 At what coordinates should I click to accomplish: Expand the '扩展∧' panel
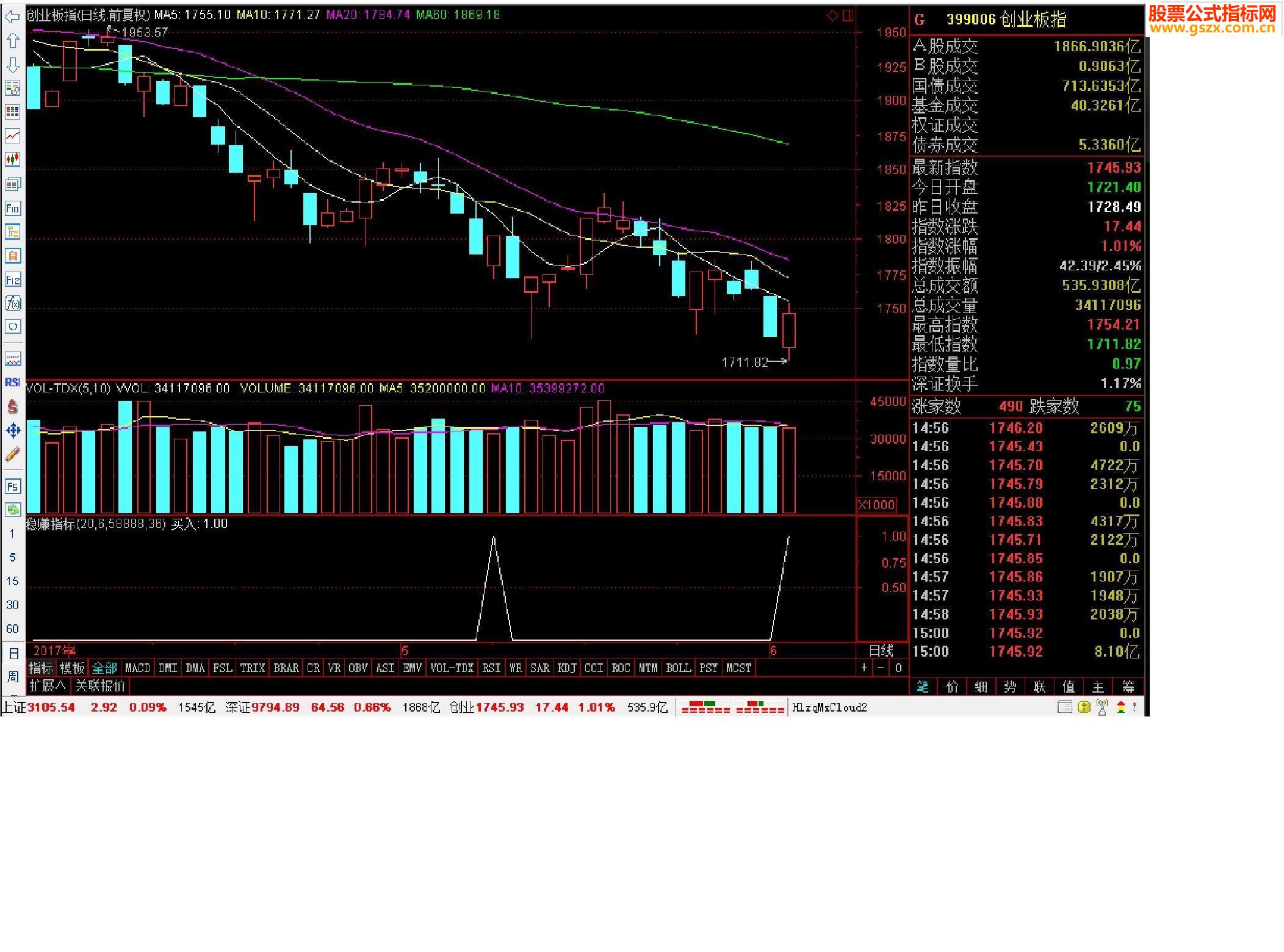coord(48,686)
